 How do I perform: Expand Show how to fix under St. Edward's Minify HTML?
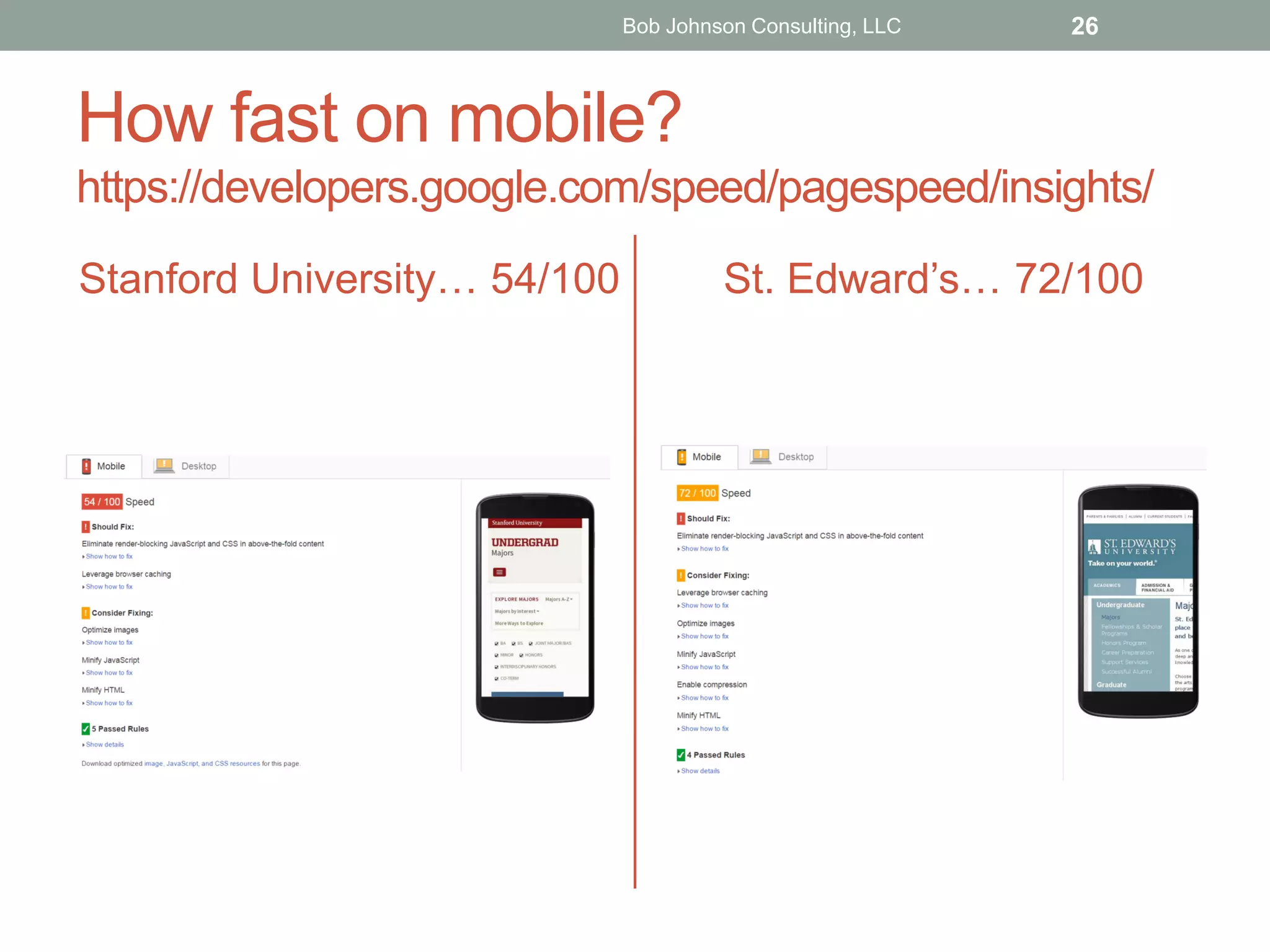pos(703,729)
